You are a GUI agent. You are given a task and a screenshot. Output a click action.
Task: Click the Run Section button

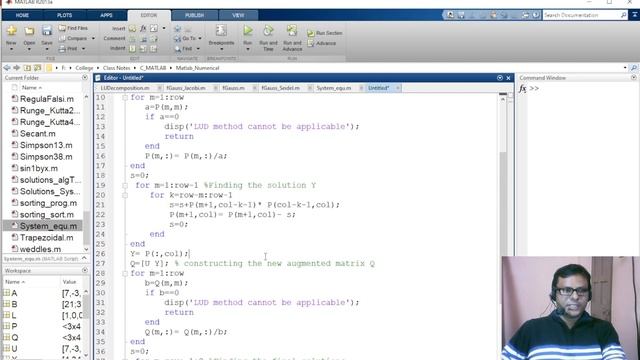(x=325, y=33)
